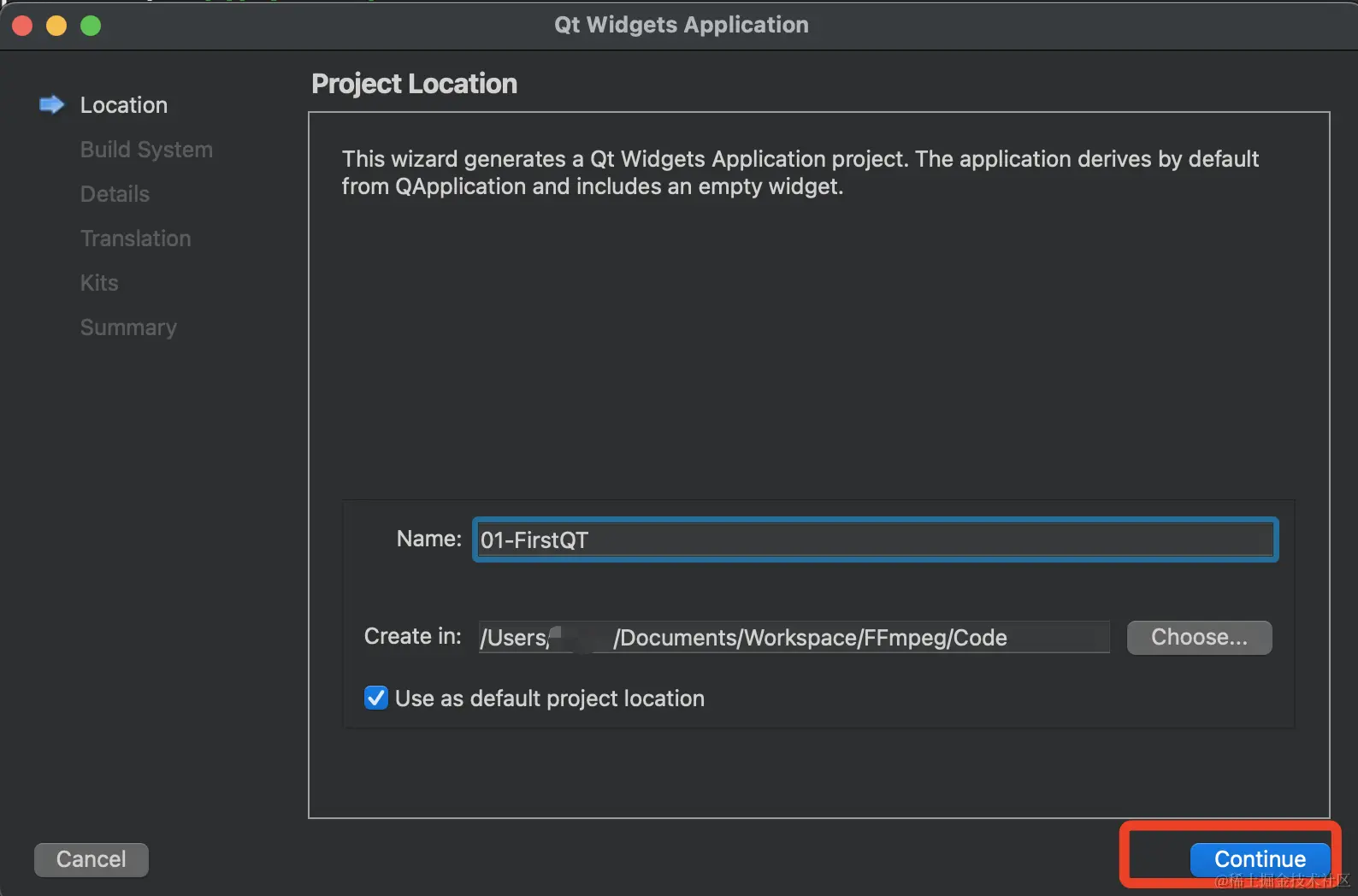Open the Choose... directory browser

pos(1199,637)
